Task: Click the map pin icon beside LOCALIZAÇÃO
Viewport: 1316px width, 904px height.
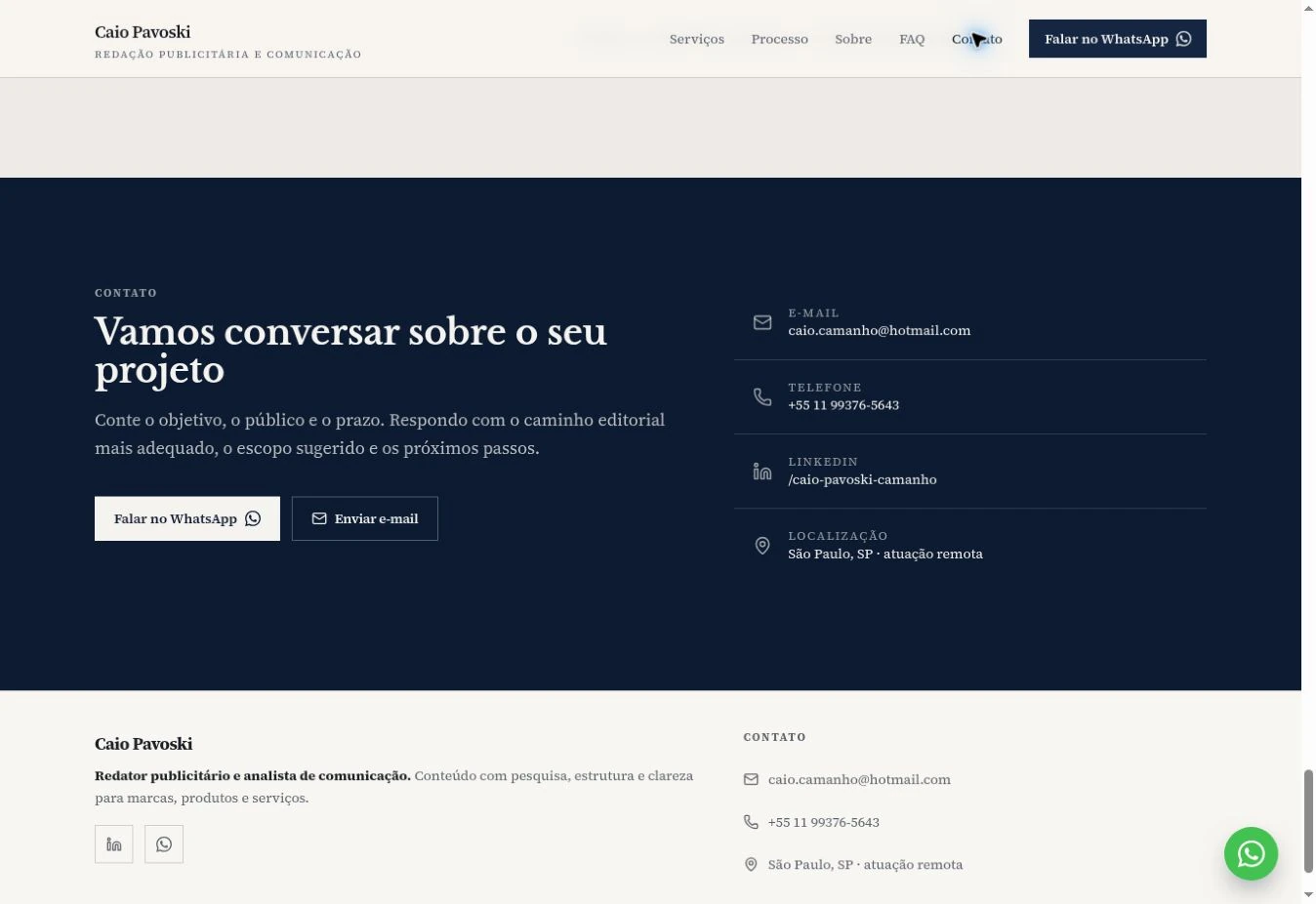Action: click(762, 545)
